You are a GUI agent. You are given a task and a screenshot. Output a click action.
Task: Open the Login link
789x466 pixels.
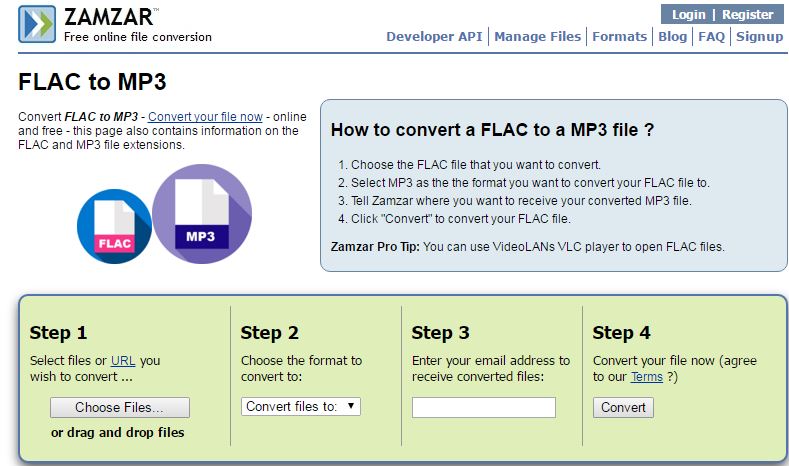pyautogui.click(x=688, y=15)
